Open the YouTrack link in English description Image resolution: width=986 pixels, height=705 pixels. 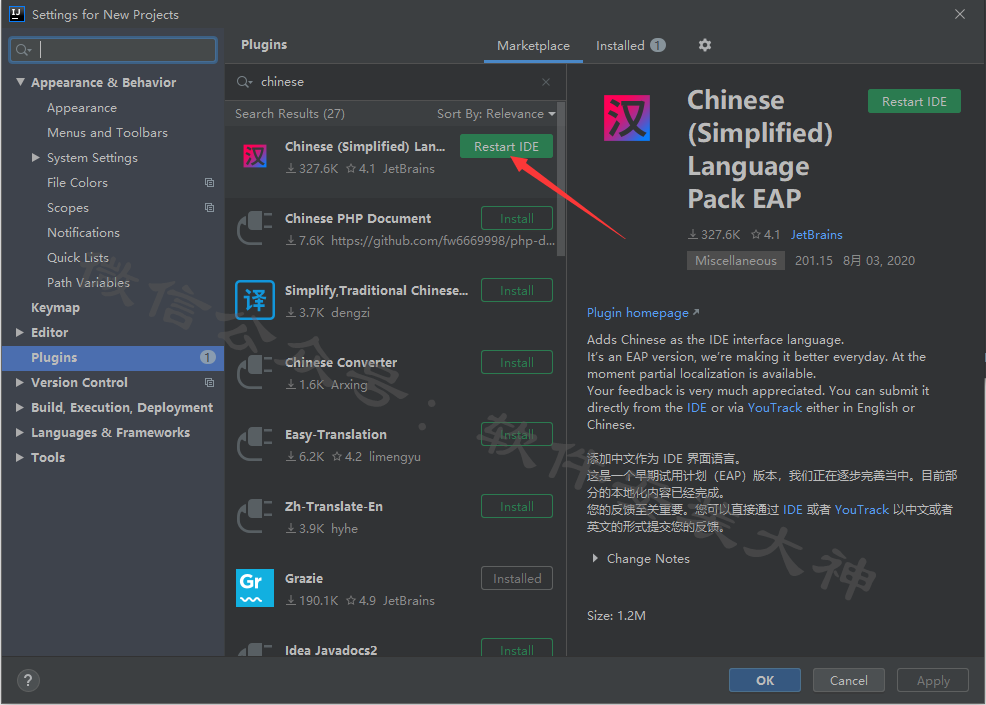pyautogui.click(x=775, y=408)
